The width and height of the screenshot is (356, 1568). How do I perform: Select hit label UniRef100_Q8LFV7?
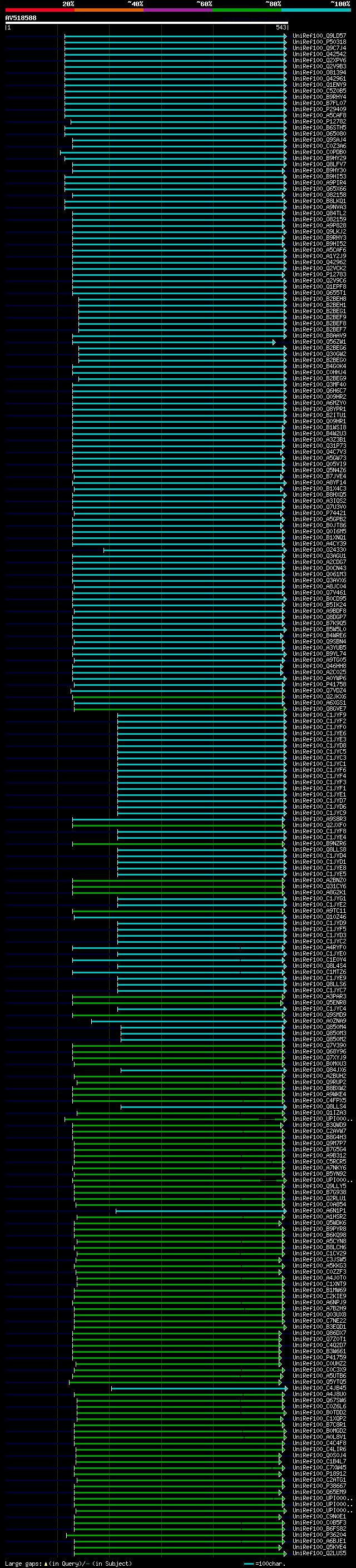319,164
